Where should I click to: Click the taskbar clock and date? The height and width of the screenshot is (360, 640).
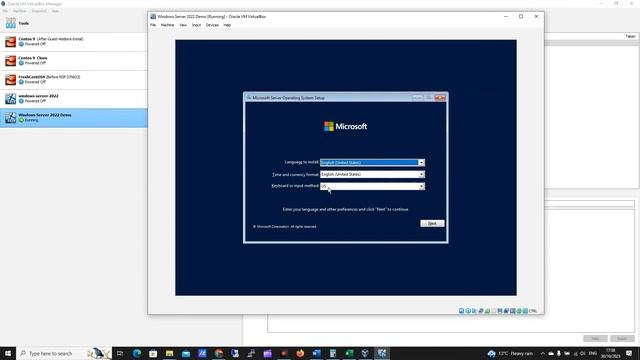point(611,353)
